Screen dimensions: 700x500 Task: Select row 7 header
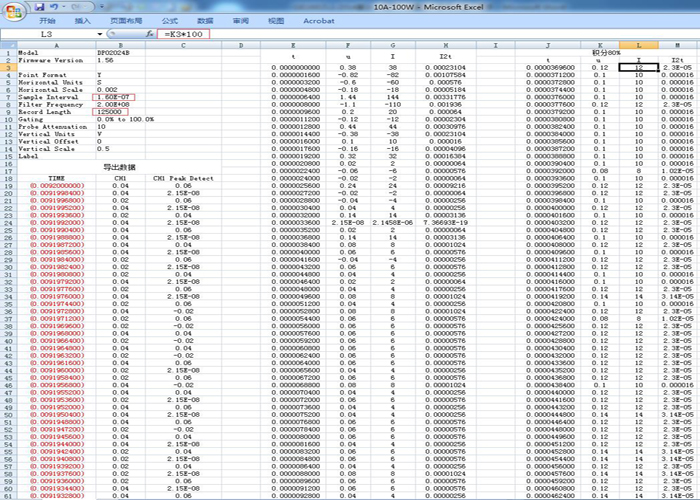8,97
